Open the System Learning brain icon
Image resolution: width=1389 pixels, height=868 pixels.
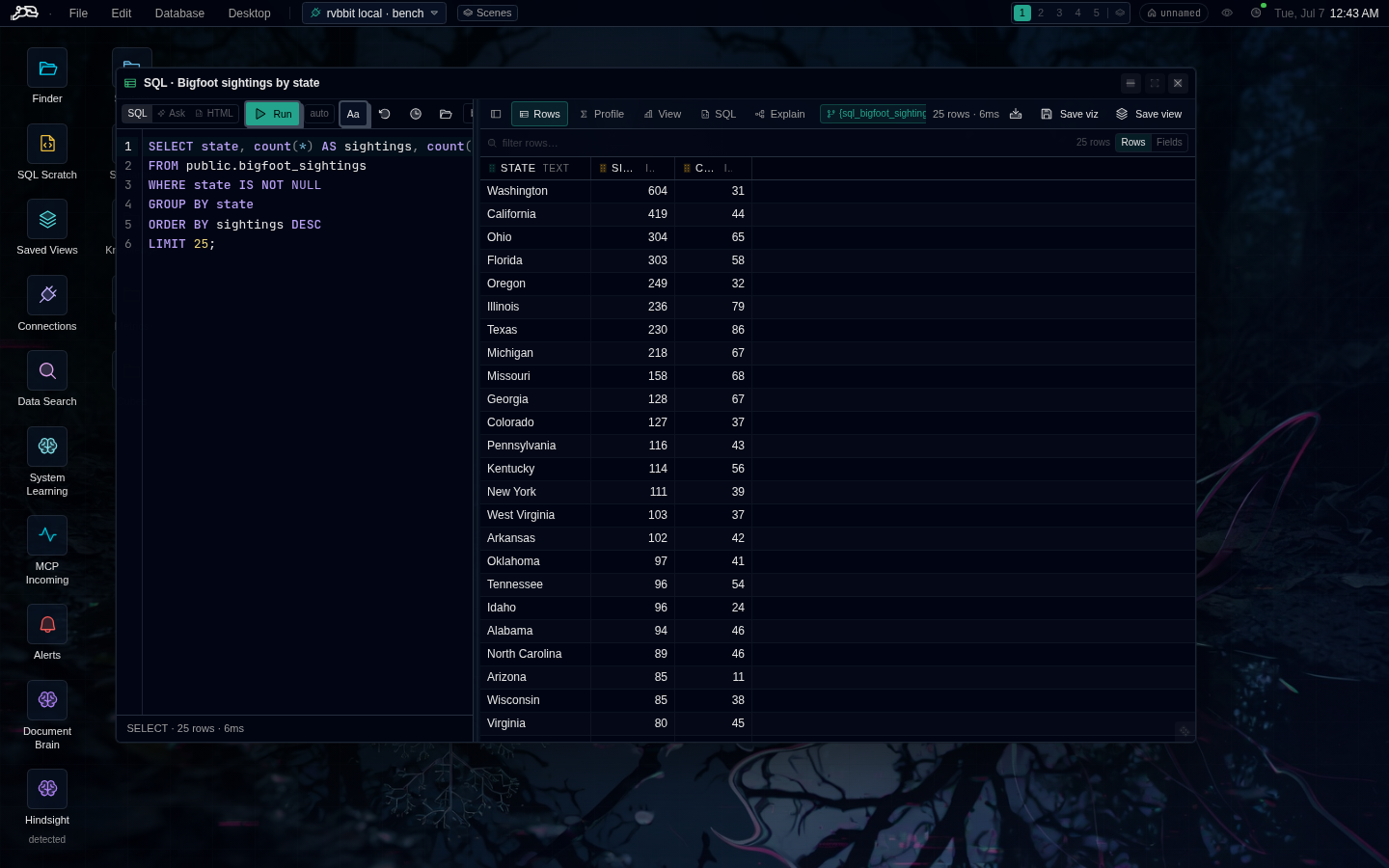47,447
